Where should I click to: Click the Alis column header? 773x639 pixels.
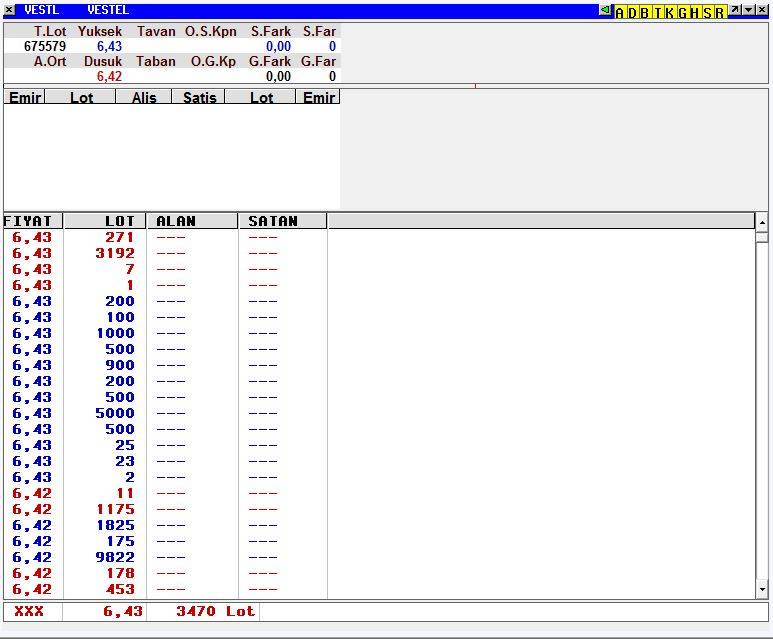tap(144, 98)
